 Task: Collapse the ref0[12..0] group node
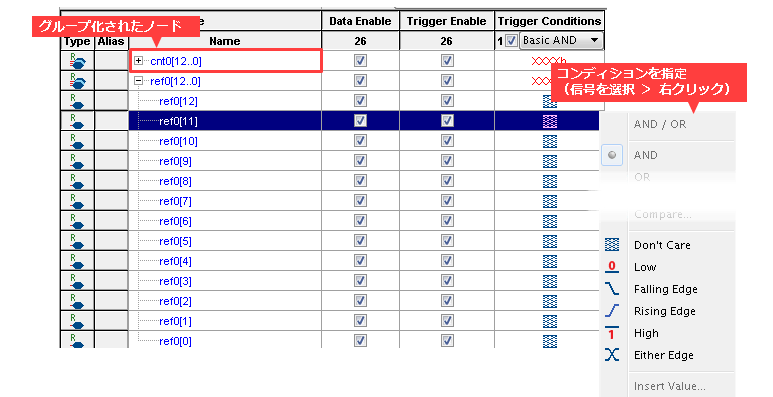(x=139, y=81)
